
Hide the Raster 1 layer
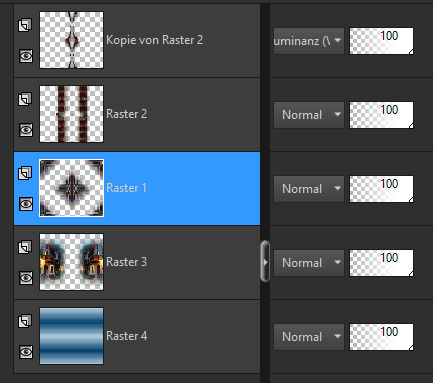tap(26, 204)
